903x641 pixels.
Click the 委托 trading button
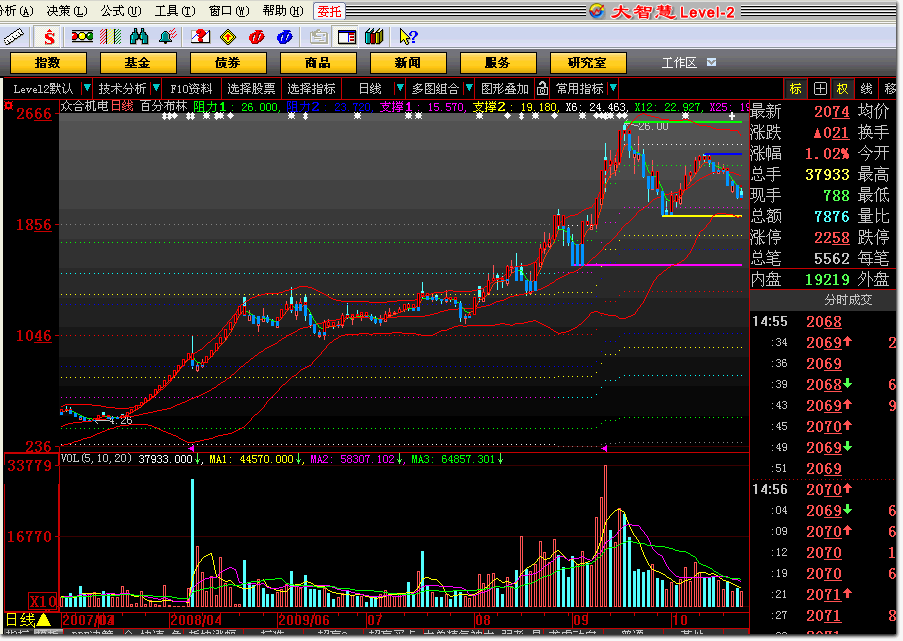(x=329, y=12)
